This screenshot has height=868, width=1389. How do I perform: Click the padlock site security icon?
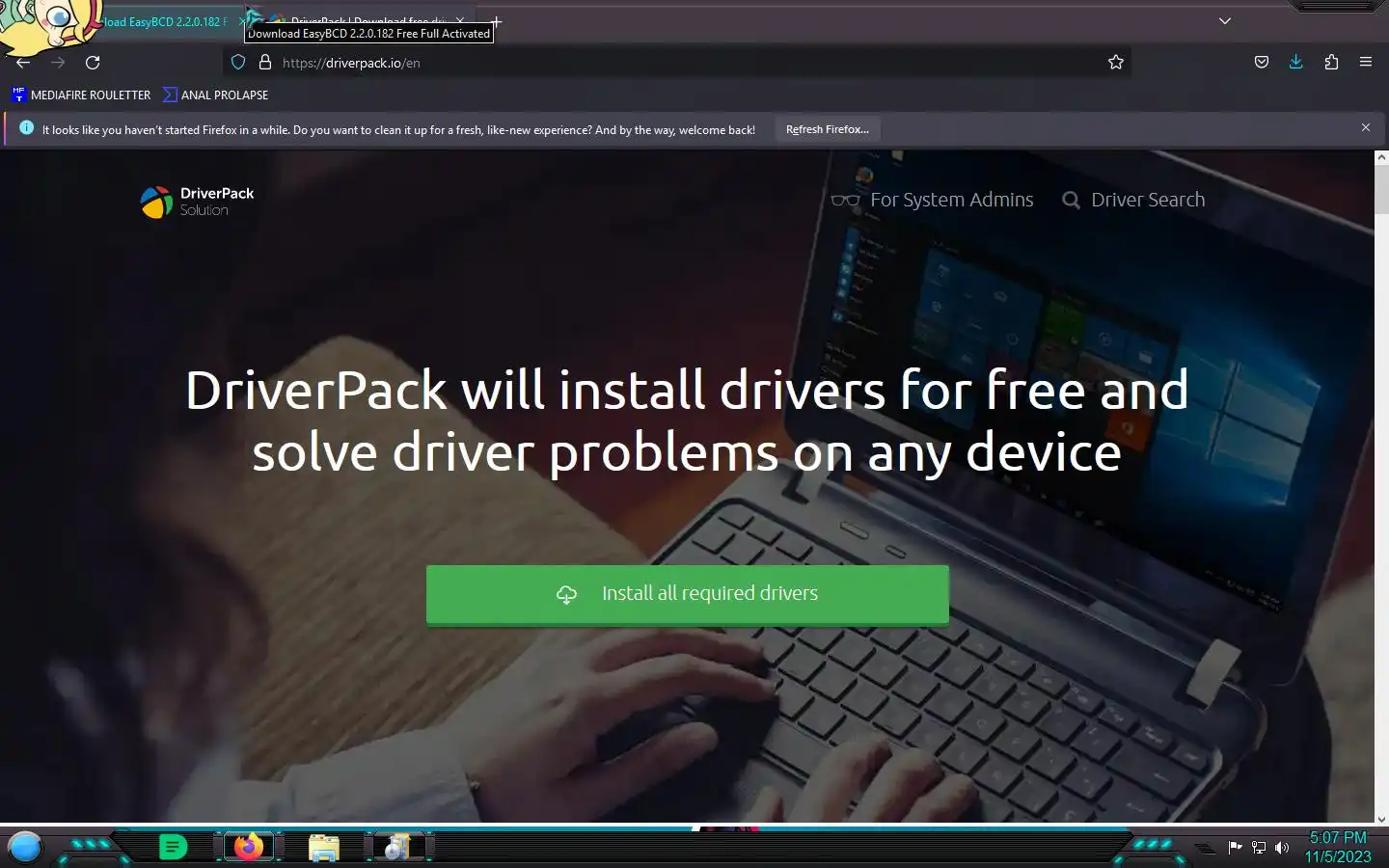265,63
